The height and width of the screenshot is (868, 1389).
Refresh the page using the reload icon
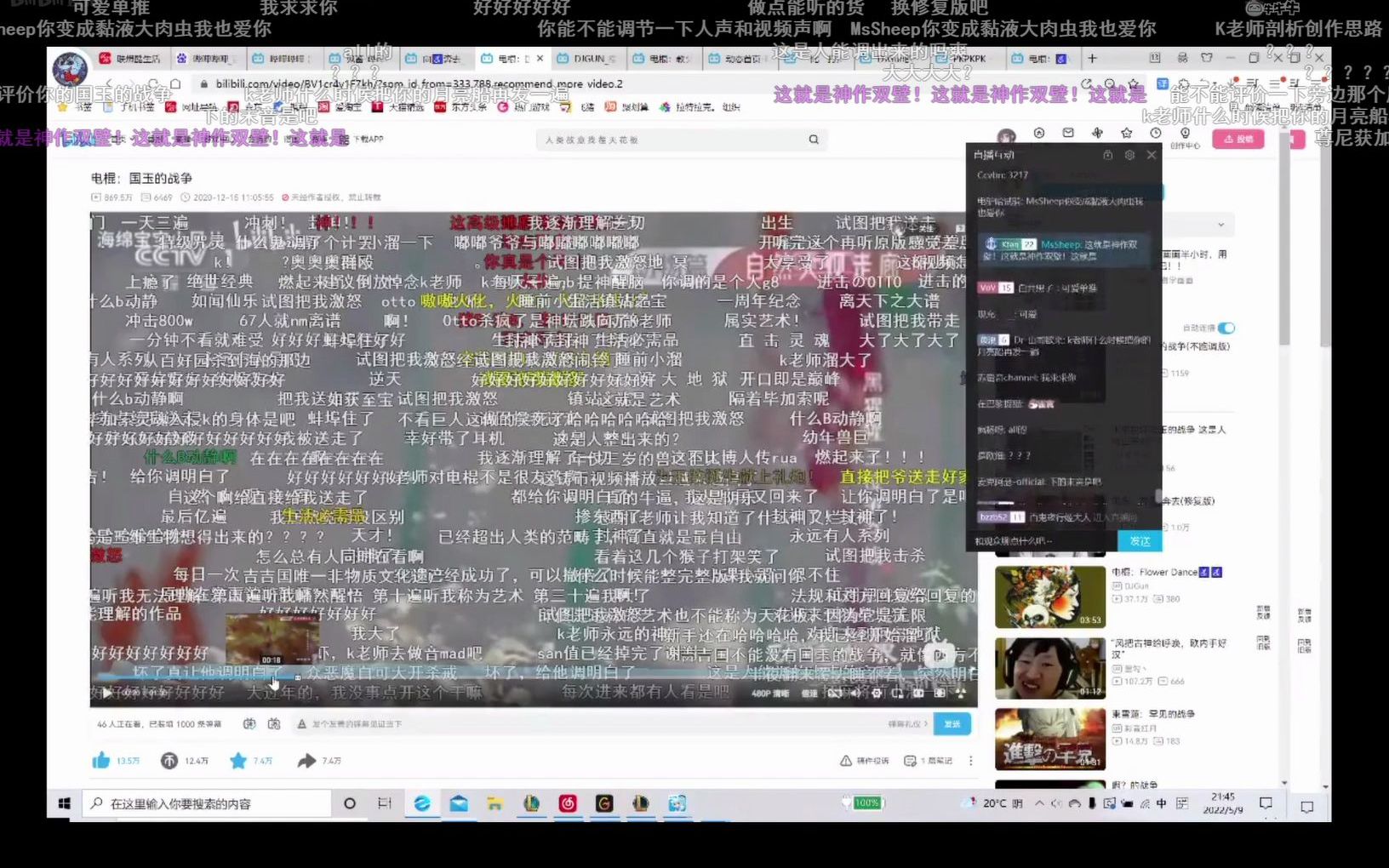click(153, 83)
